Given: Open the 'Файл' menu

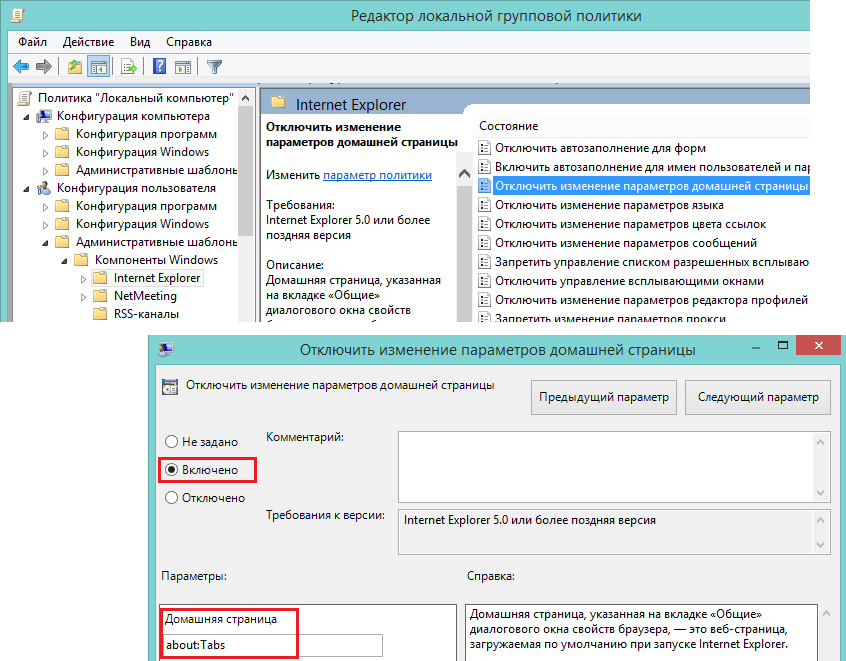Looking at the screenshot, I should pyautogui.click(x=32, y=42).
